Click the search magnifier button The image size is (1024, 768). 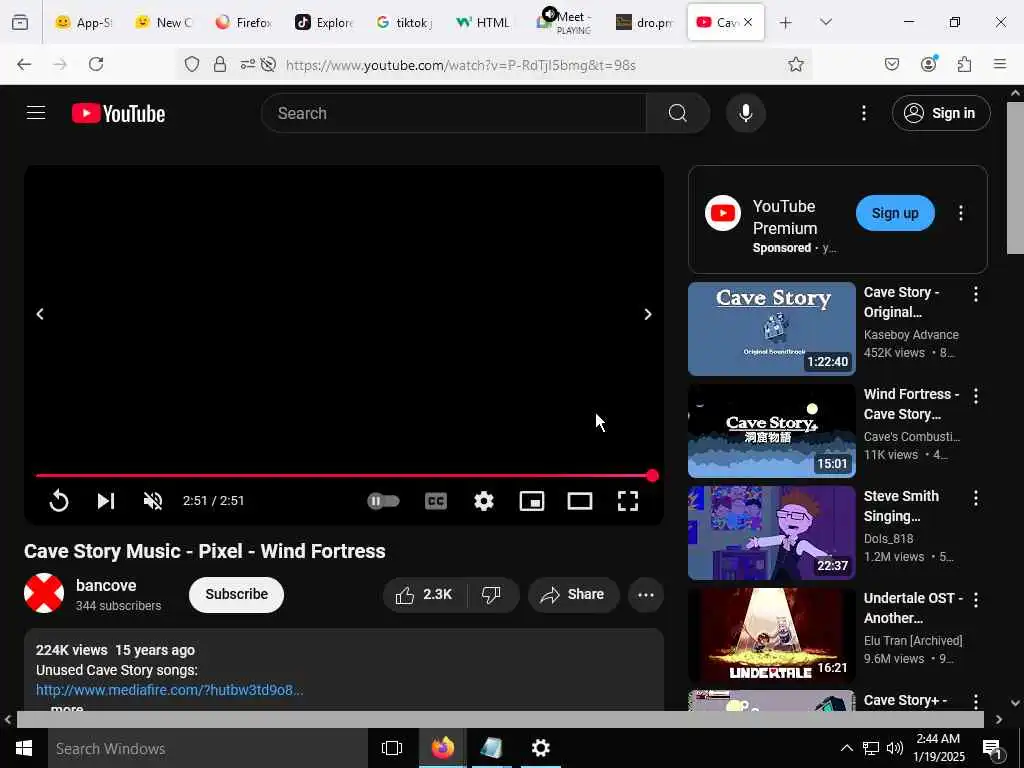(x=677, y=113)
